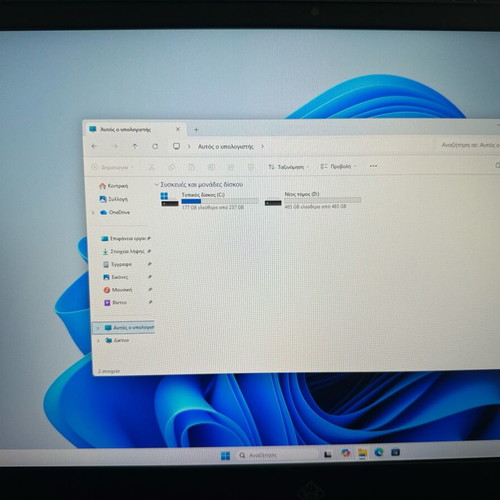500x500 pixels.
Task: Click the Share icon in toolbar
Action: (x=231, y=167)
